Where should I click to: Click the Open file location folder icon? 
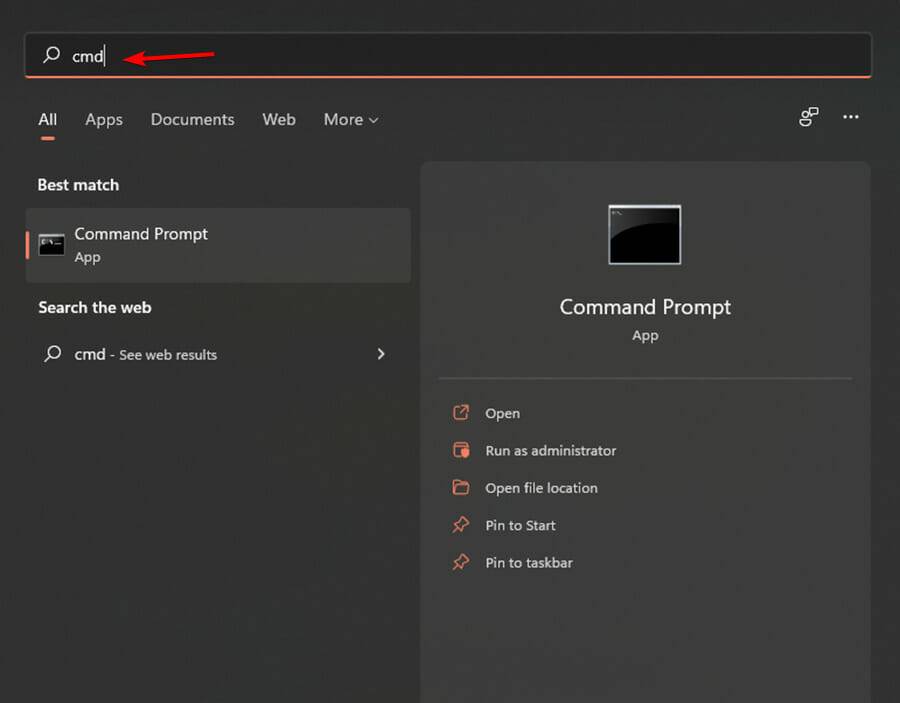(461, 488)
